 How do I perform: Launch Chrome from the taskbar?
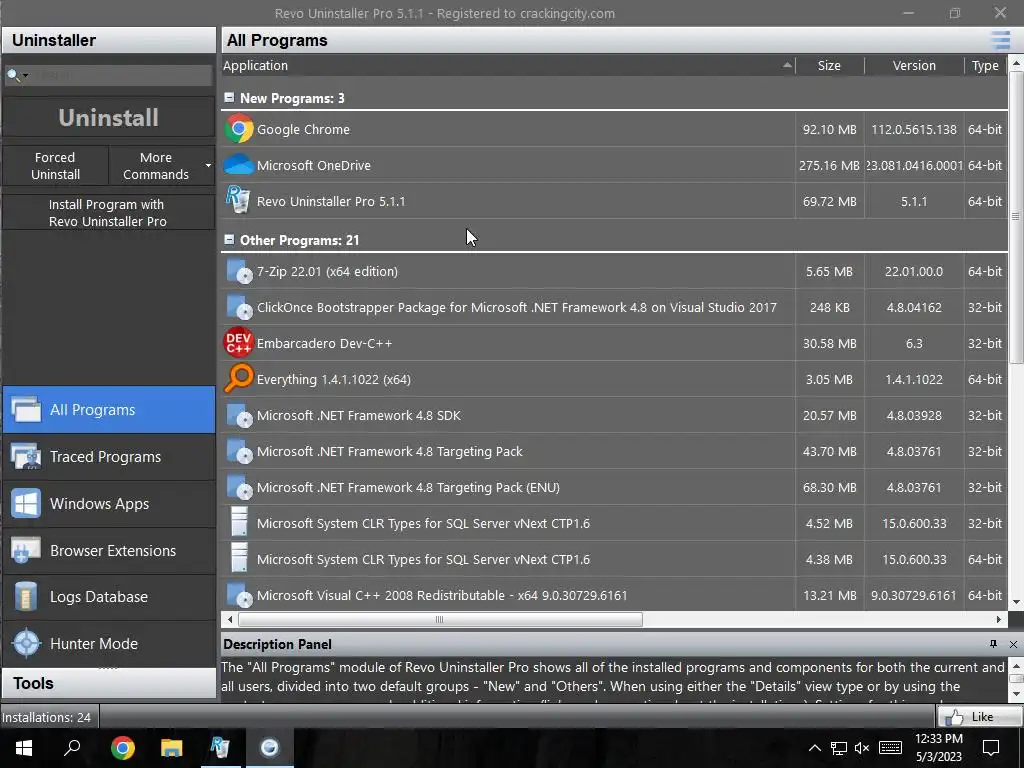[x=123, y=748]
